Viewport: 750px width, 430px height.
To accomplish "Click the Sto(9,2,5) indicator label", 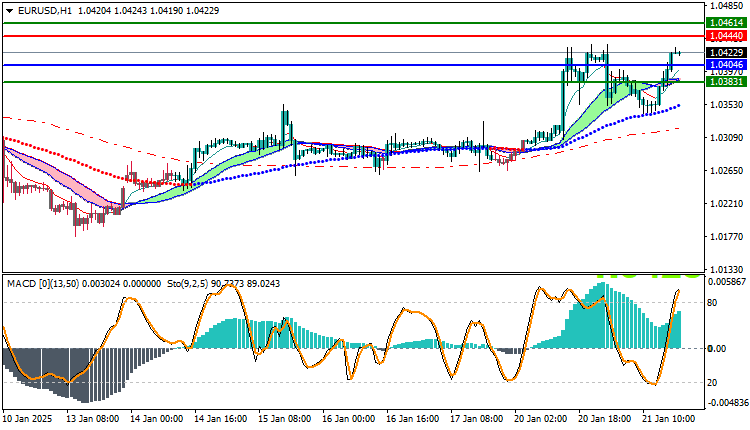I will coord(188,284).
